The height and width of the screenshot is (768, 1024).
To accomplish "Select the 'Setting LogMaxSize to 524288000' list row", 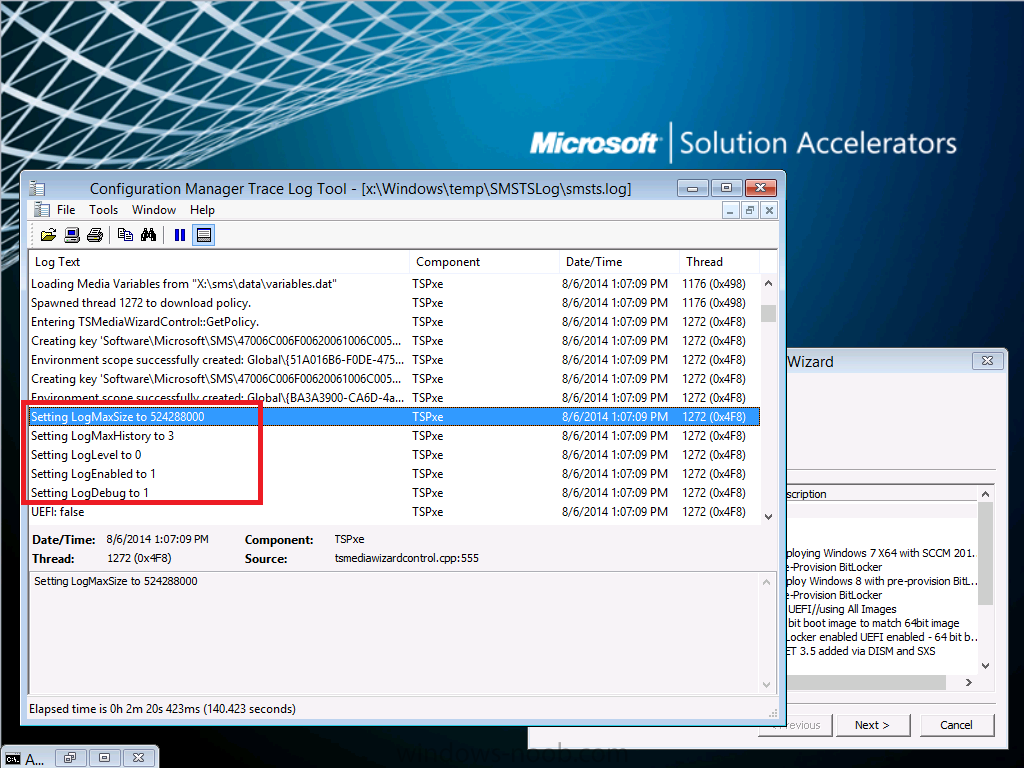I will 394,417.
